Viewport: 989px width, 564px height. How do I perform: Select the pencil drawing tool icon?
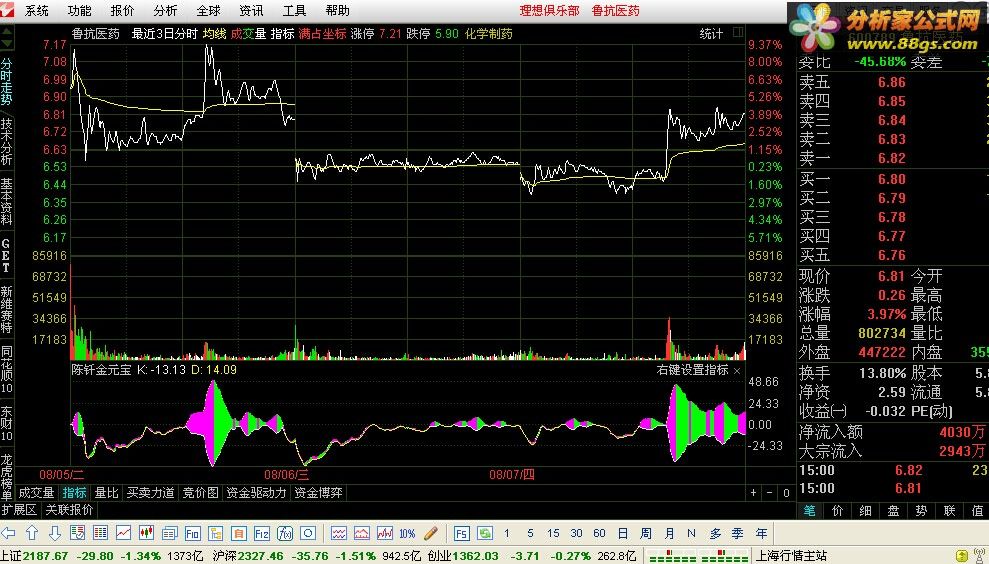click(431, 533)
